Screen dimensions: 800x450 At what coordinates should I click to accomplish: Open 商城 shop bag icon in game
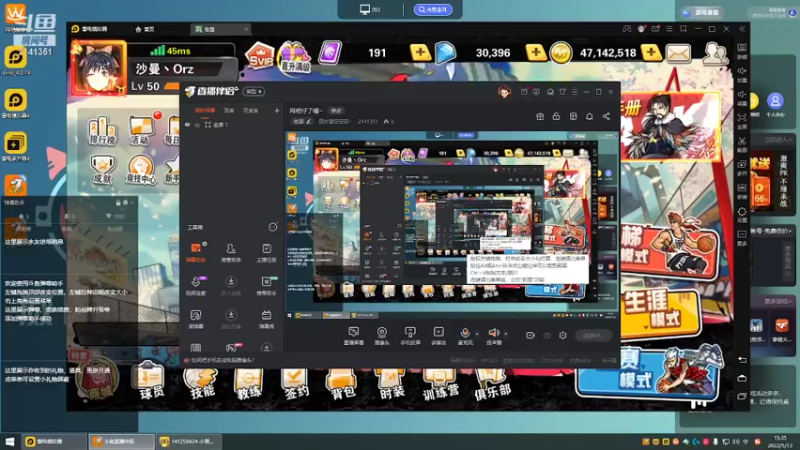98,380
